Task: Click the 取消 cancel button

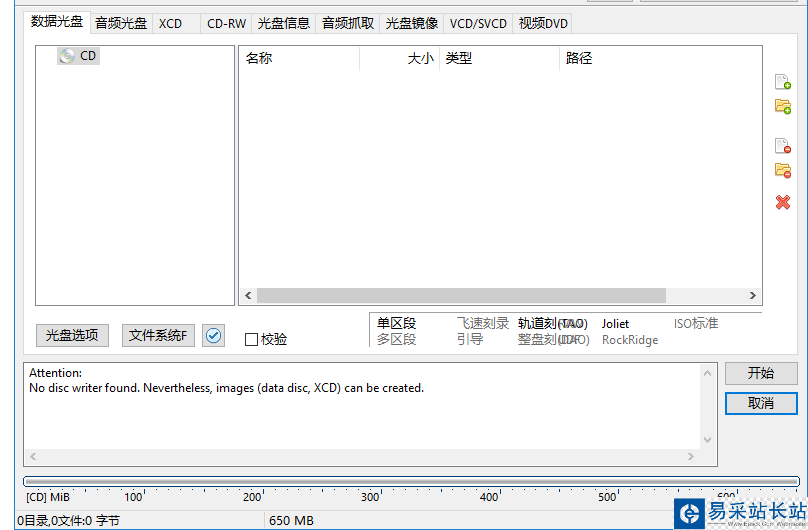Action: click(x=761, y=403)
